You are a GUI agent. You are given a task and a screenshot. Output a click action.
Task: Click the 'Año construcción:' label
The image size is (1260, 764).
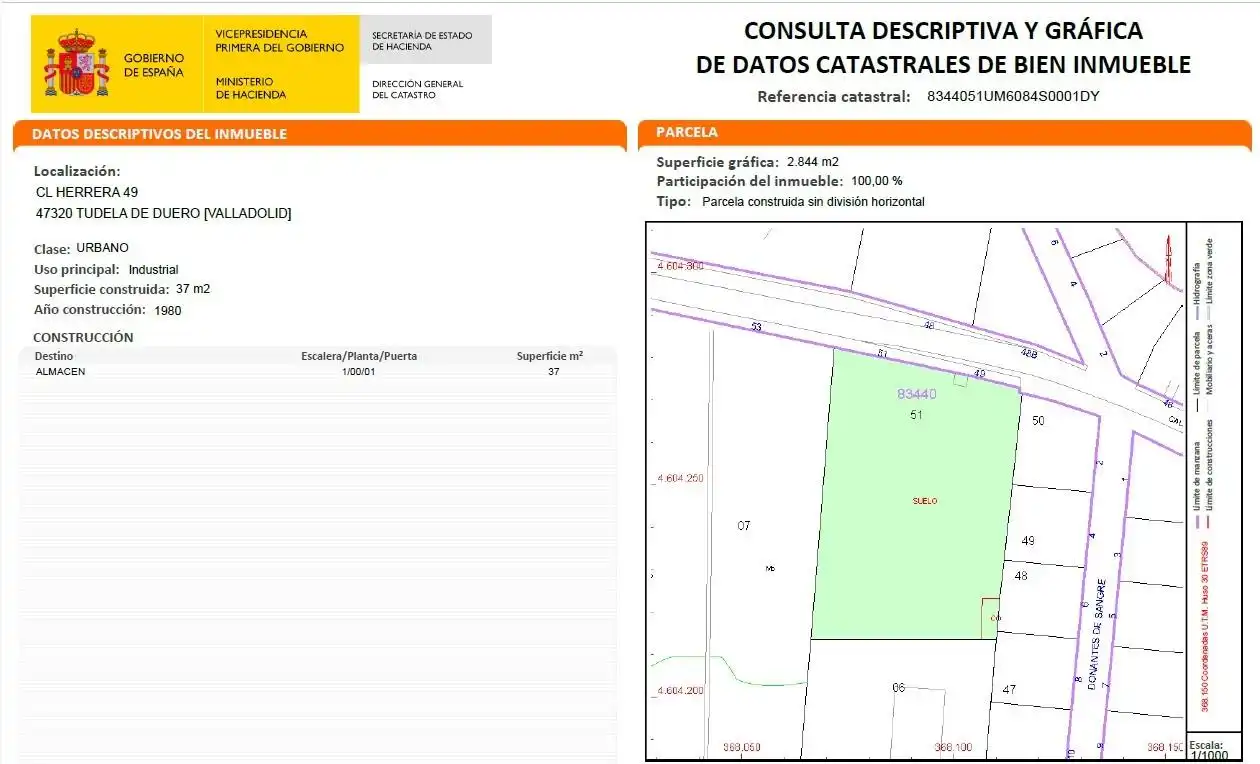point(90,310)
